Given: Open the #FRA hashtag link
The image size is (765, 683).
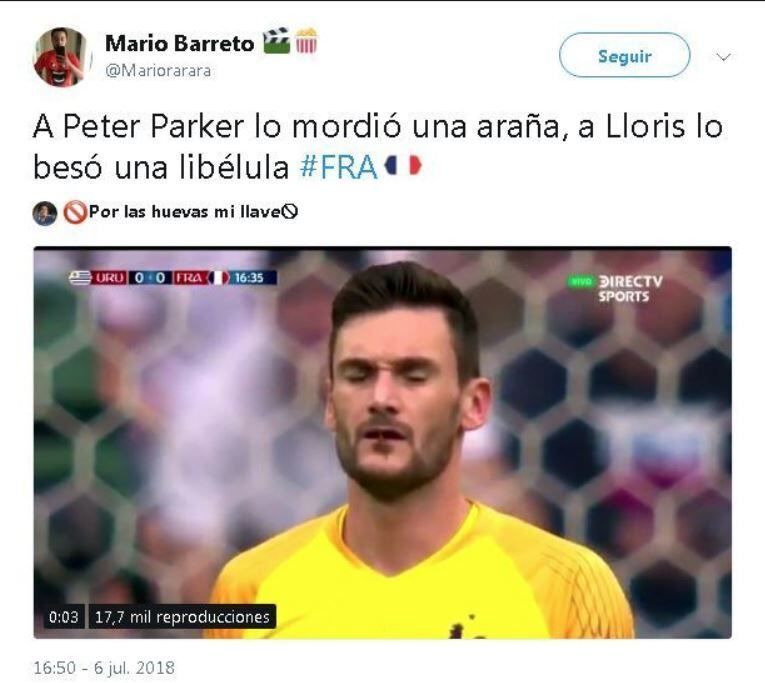Looking at the screenshot, I should [339, 167].
